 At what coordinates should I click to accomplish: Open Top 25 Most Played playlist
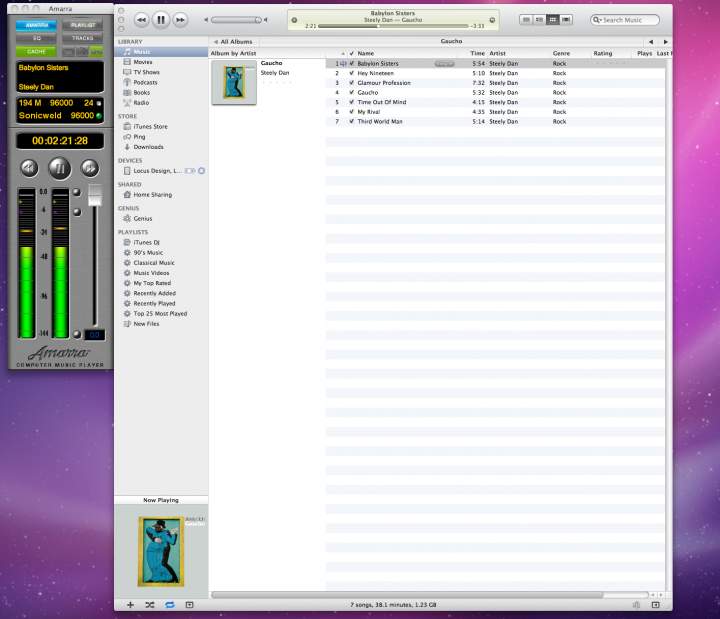click(x=161, y=314)
